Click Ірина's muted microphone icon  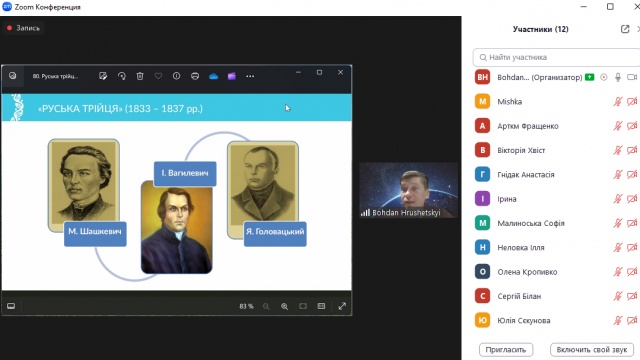click(x=618, y=199)
